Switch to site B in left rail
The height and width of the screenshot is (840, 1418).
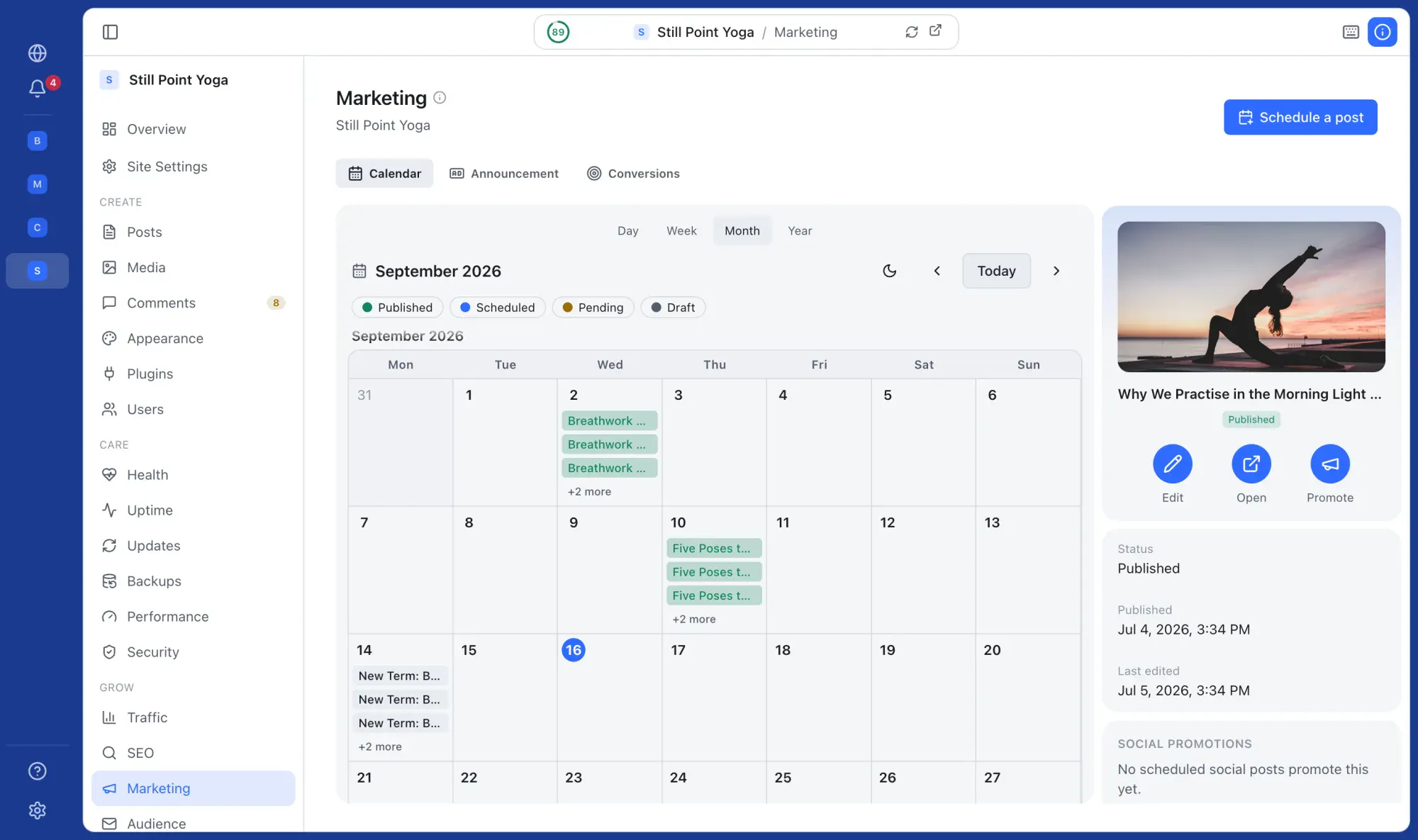click(38, 141)
